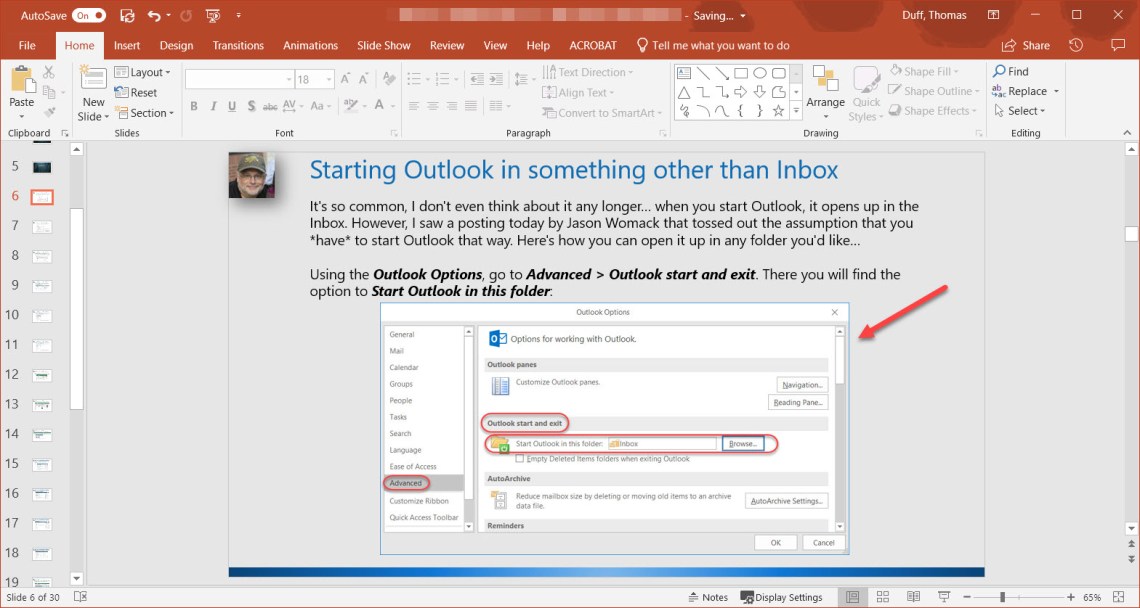Click the Share button
The image size is (1140, 608).
point(1026,45)
